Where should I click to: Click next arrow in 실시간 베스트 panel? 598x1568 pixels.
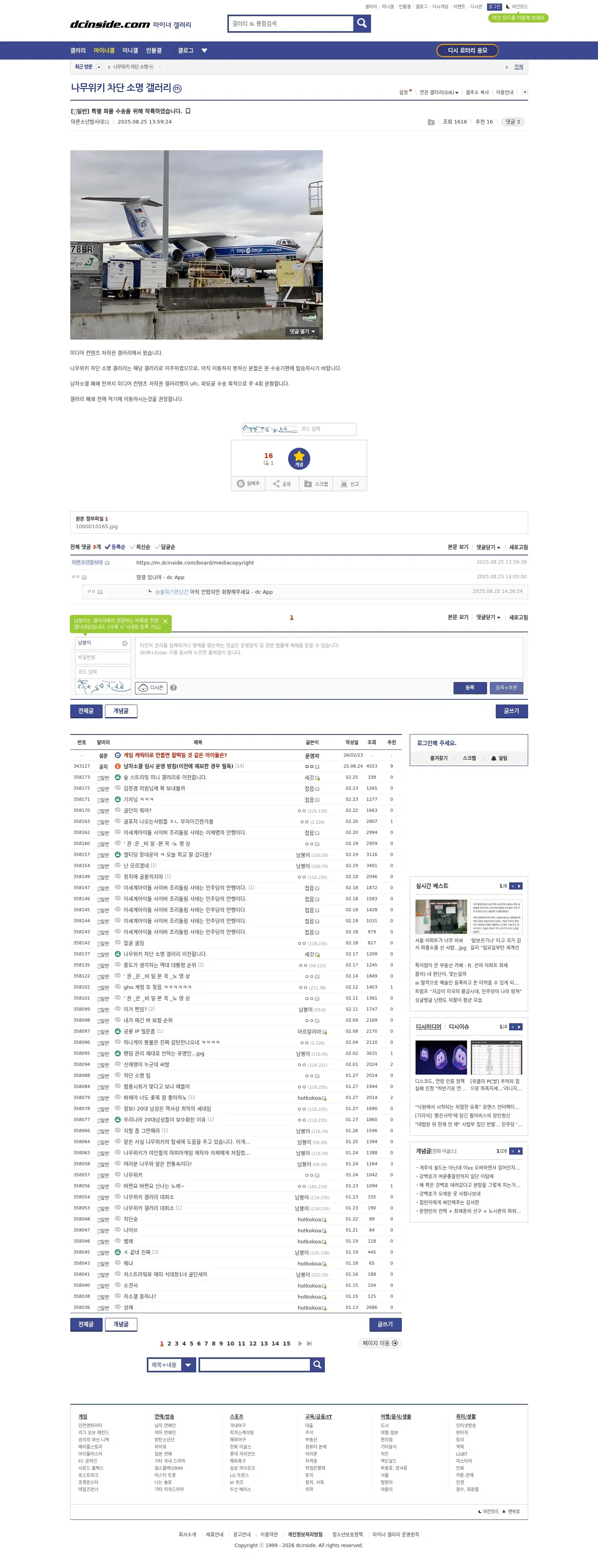tap(519, 886)
